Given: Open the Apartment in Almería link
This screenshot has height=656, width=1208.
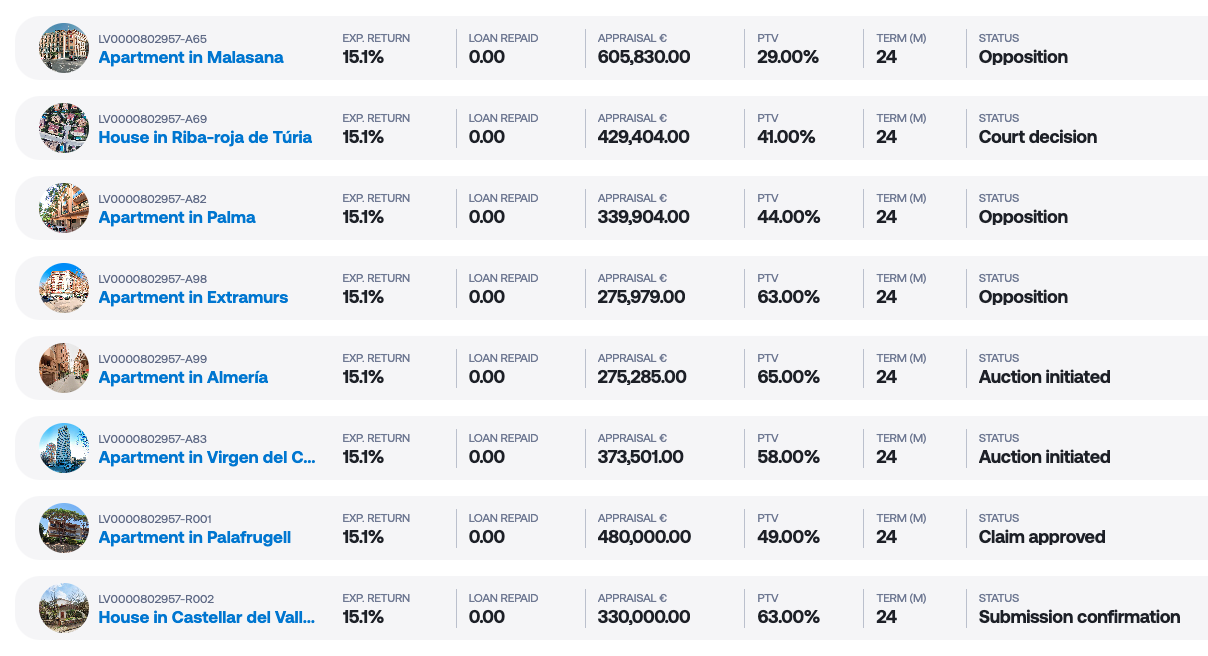Looking at the screenshot, I should tap(183, 378).
